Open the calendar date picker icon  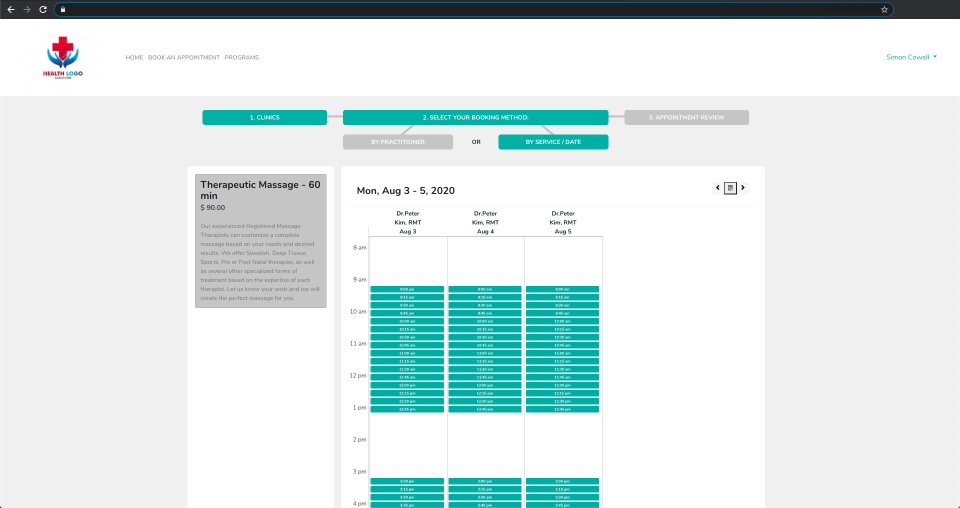pos(730,188)
